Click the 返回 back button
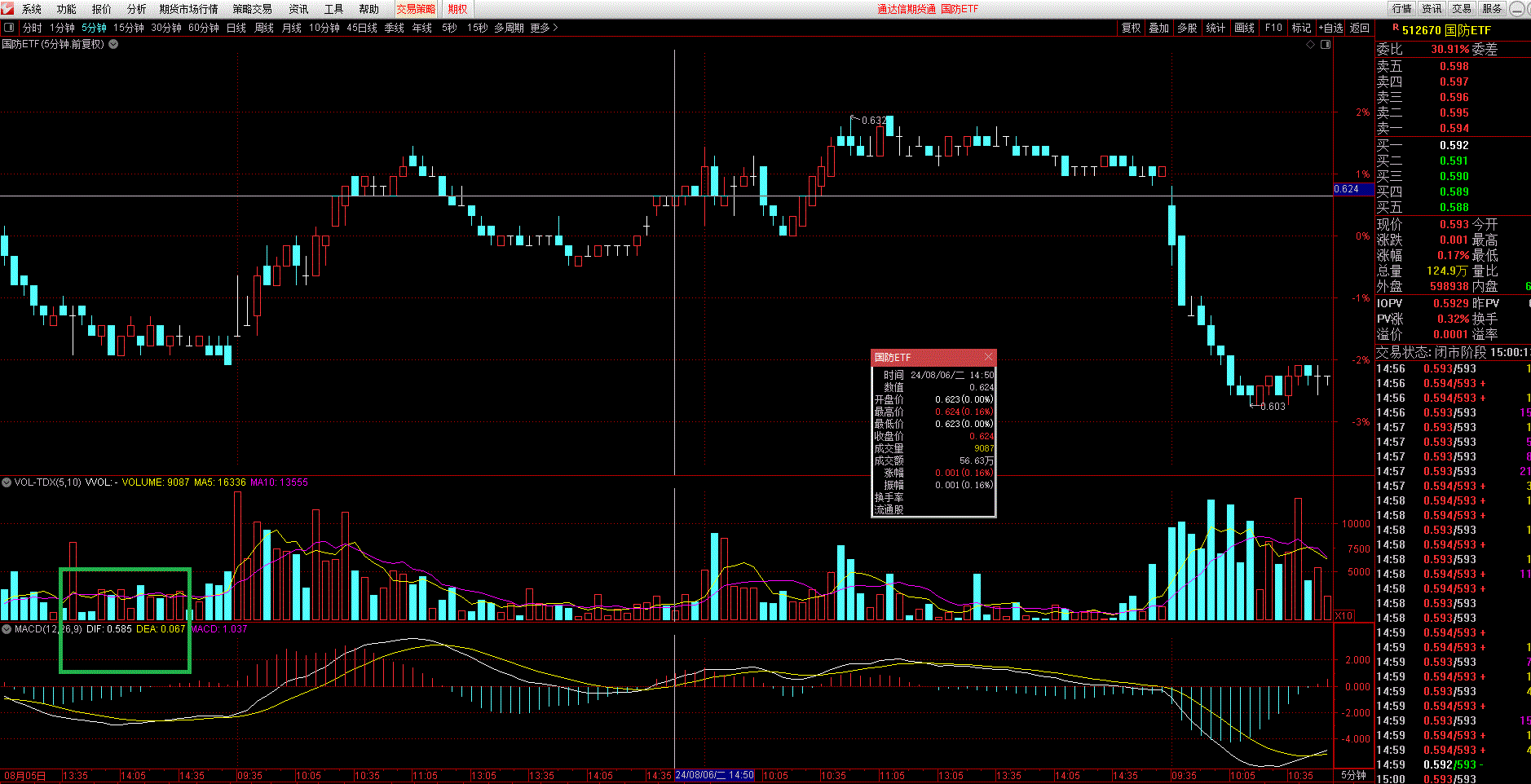Image resolution: width=1531 pixels, height=784 pixels. point(1360,28)
